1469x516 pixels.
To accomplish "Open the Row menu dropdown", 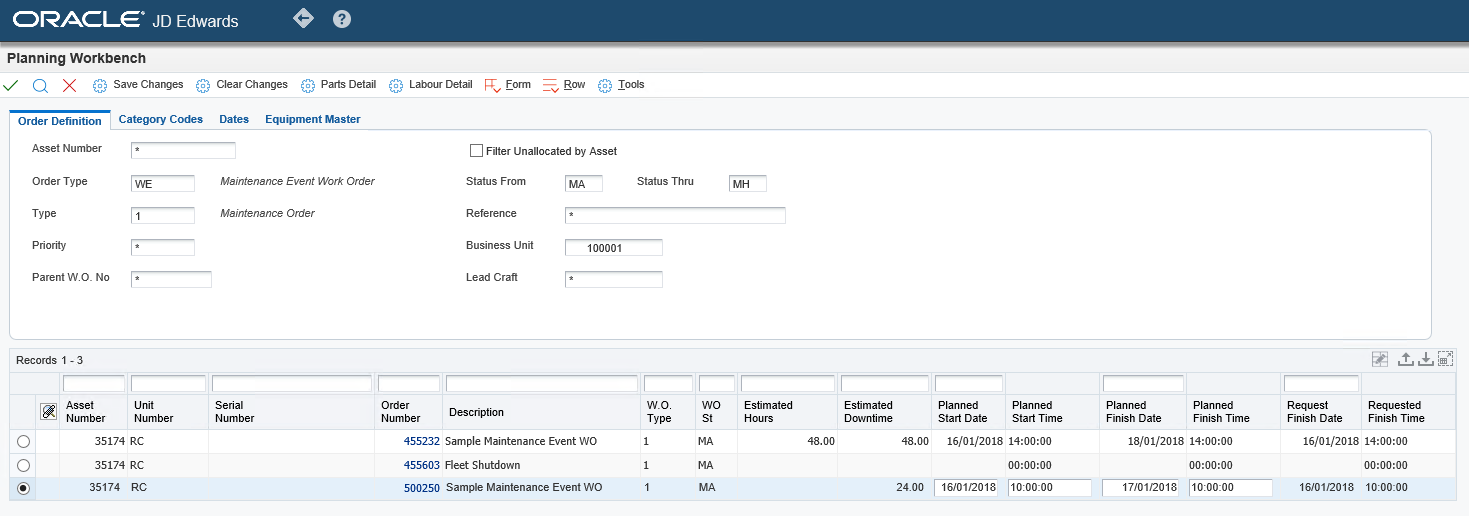I will click(564, 85).
